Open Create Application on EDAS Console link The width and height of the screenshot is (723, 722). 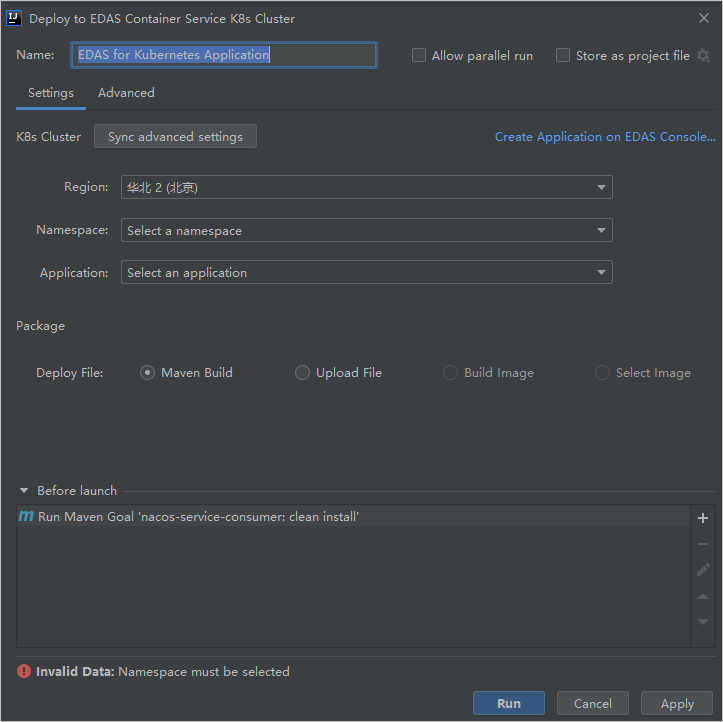pyautogui.click(x=605, y=137)
